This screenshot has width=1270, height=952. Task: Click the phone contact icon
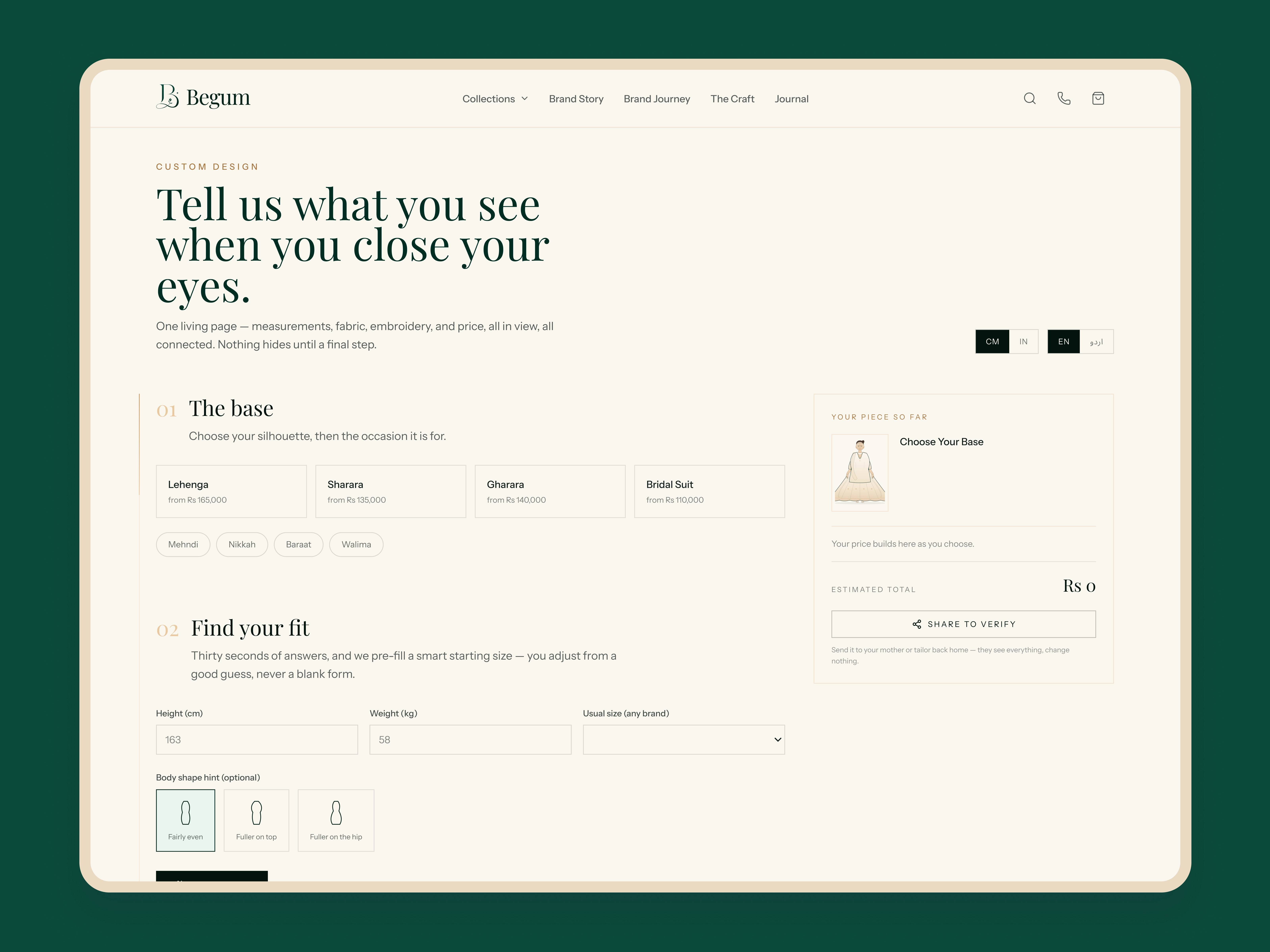coord(1064,99)
